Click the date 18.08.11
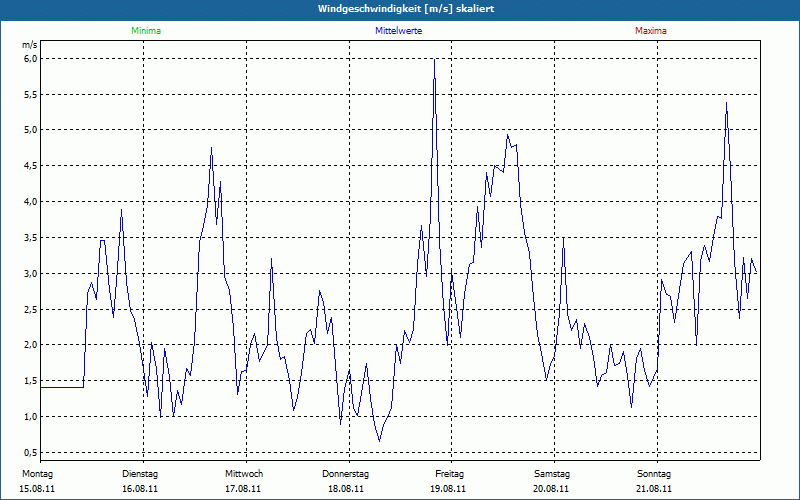 (346, 489)
